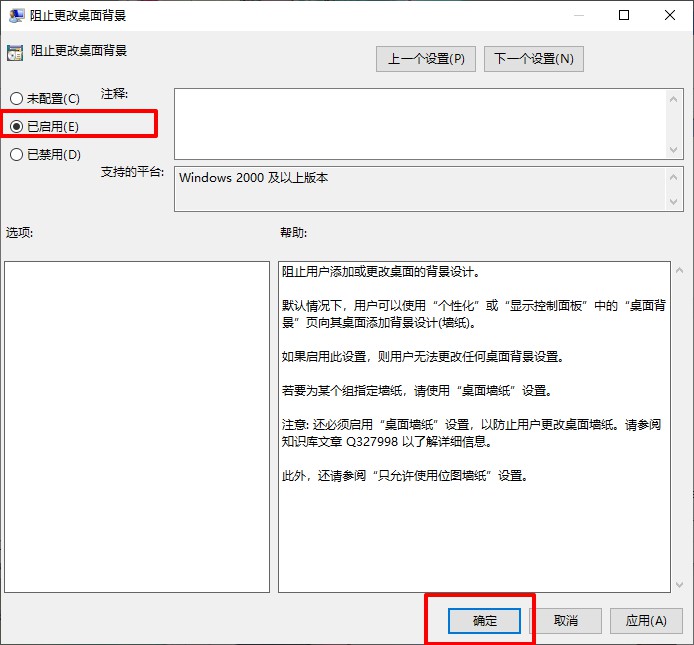The width and height of the screenshot is (694, 645).
Task: Click up arrow in 支持的平台 scrollbar
Action: coord(674,175)
